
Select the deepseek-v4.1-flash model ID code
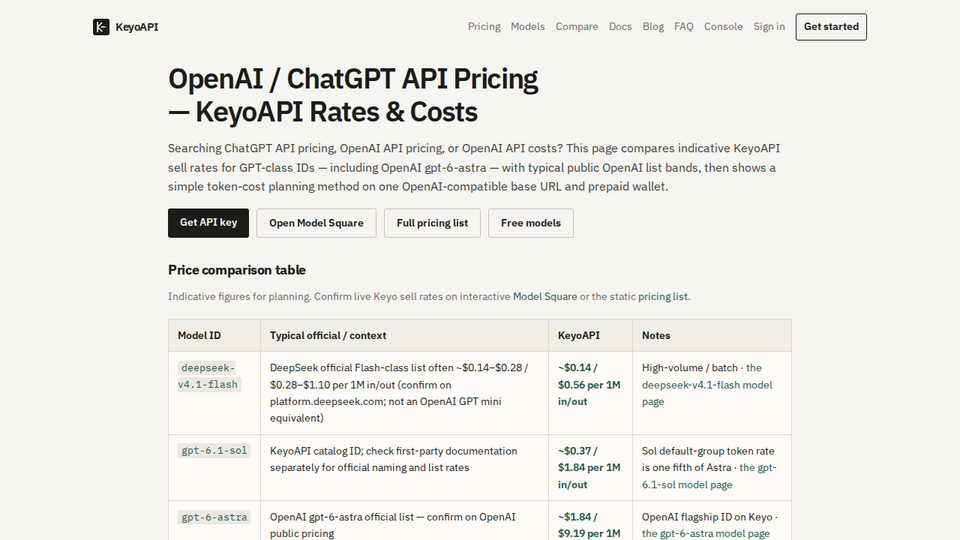pos(208,376)
